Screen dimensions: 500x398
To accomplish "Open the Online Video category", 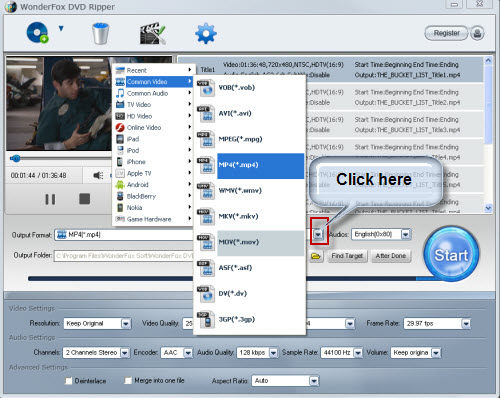I will pyautogui.click(x=153, y=127).
